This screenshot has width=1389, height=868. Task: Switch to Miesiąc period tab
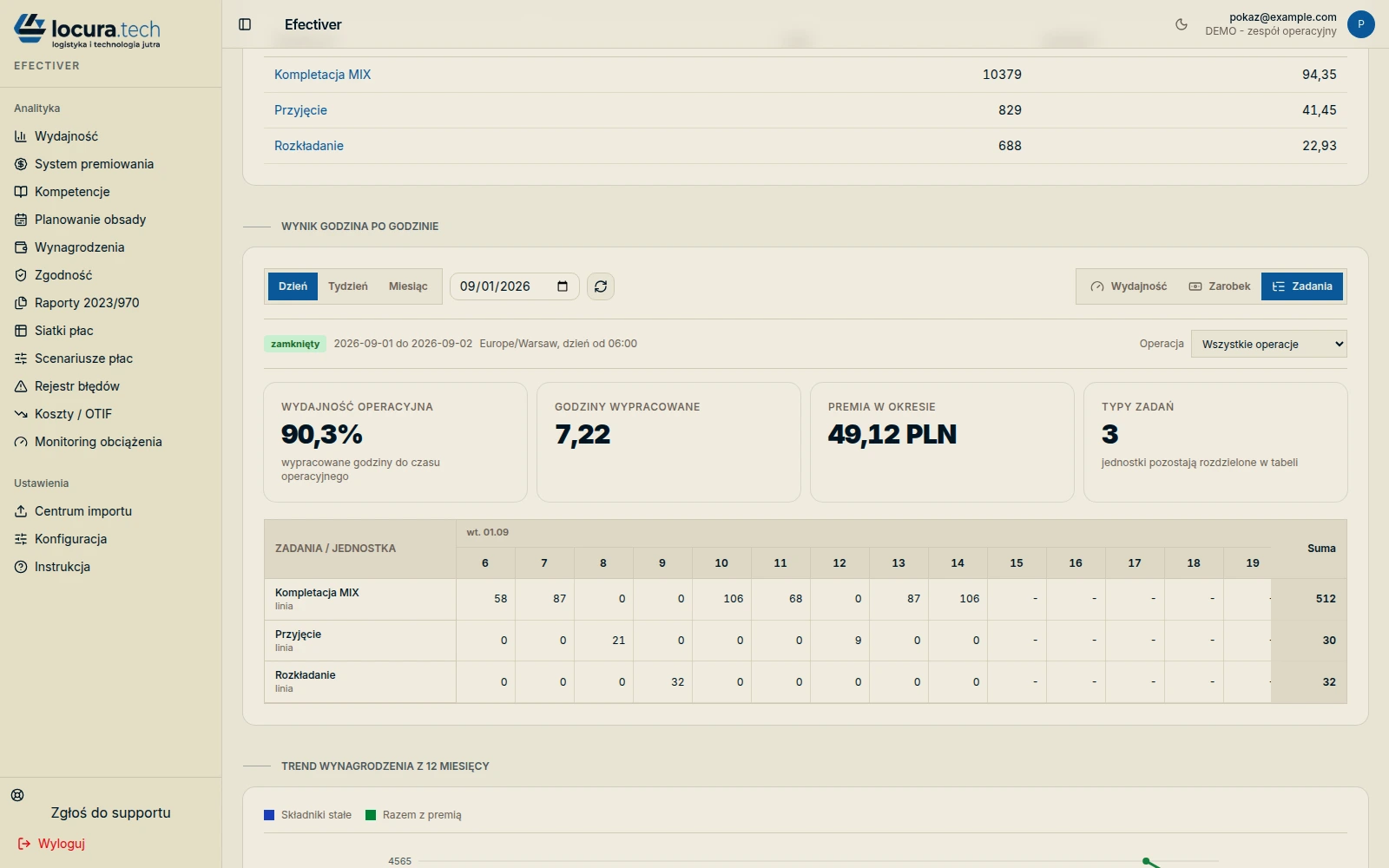tap(408, 286)
